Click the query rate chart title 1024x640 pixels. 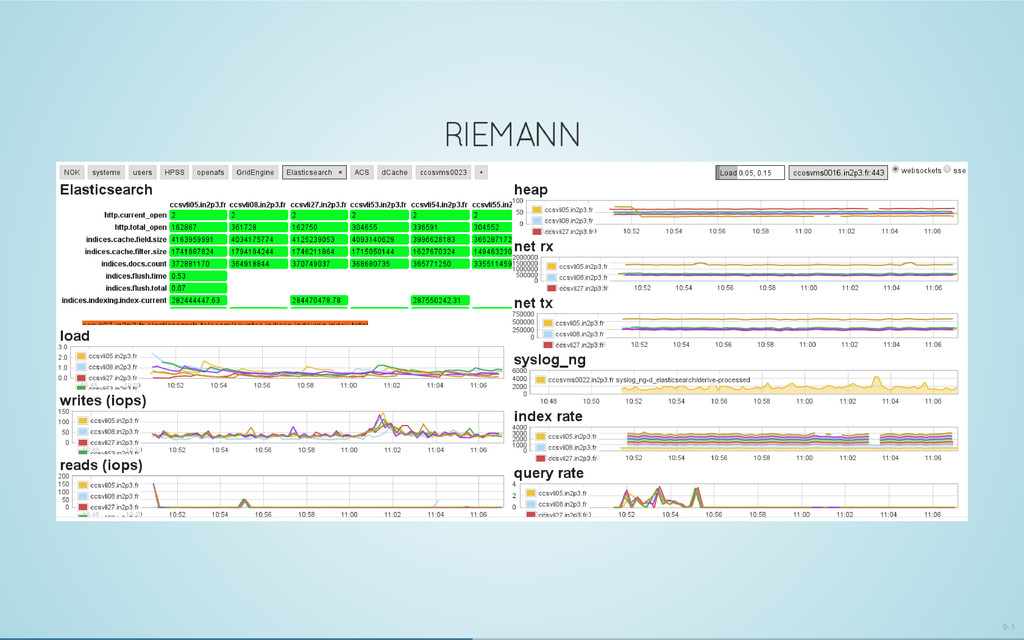click(549, 473)
